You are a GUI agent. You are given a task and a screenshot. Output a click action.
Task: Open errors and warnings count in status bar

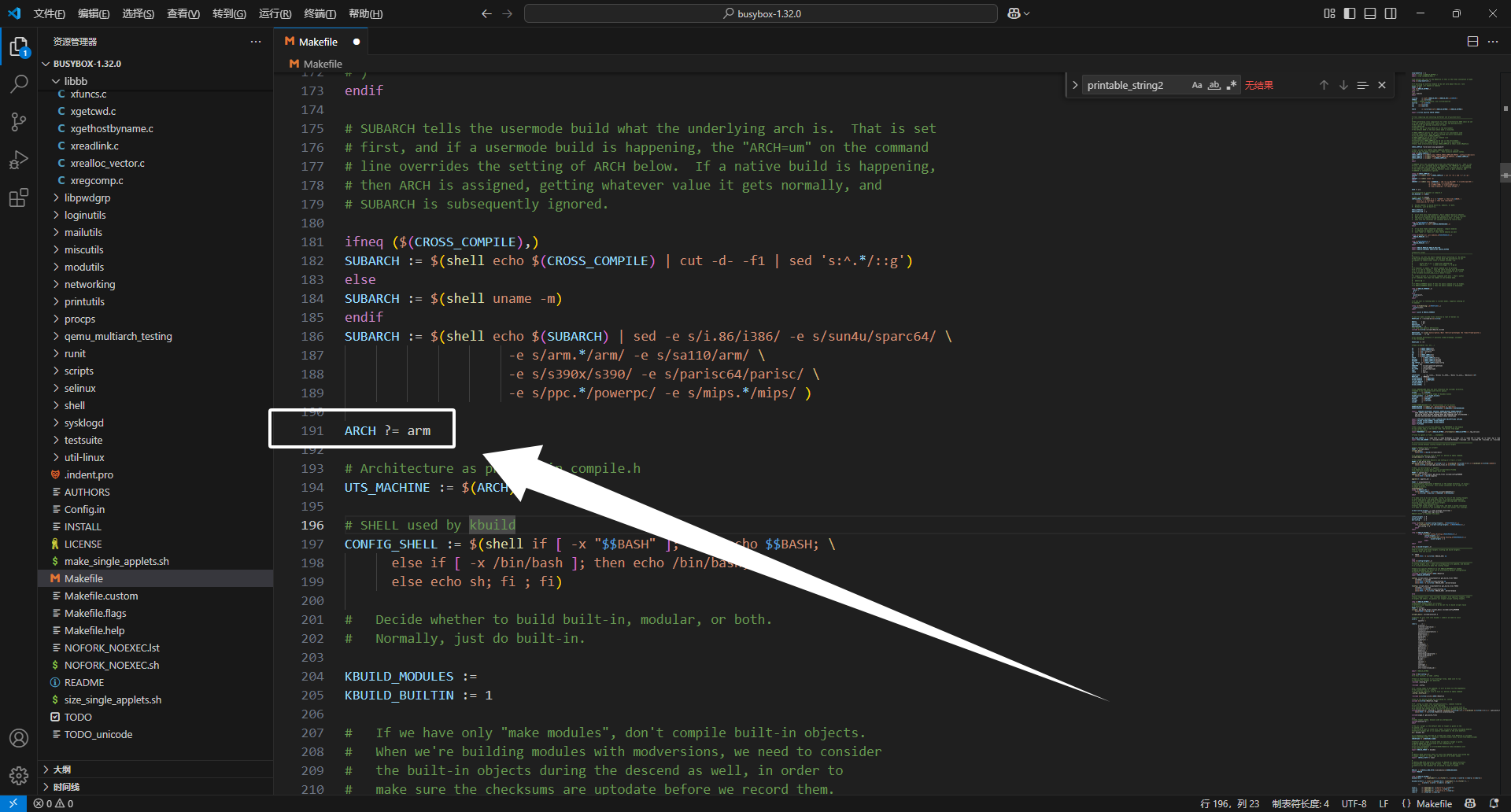click(54, 803)
